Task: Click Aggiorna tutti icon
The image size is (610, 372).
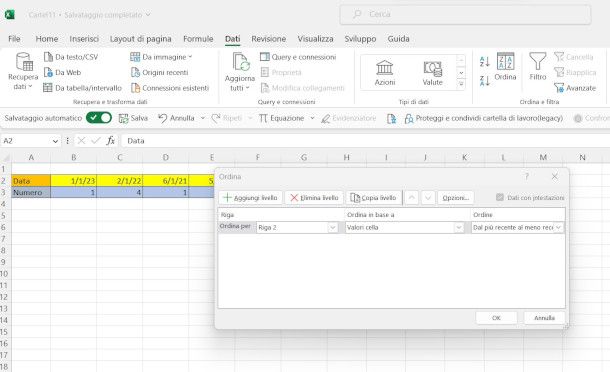Action: (240, 62)
